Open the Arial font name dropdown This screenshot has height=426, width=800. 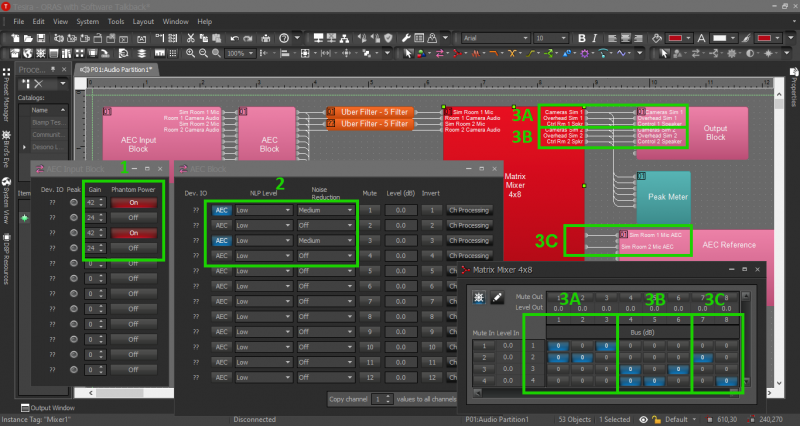click(495, 38)
